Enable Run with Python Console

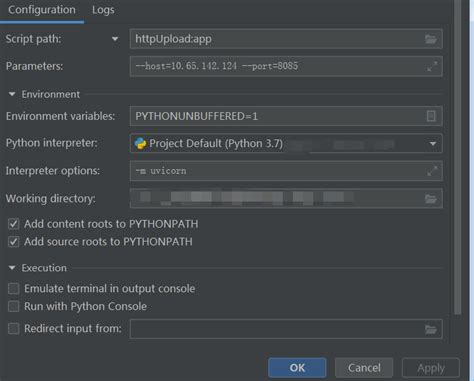pyautogui.click(x=14, y=306)
